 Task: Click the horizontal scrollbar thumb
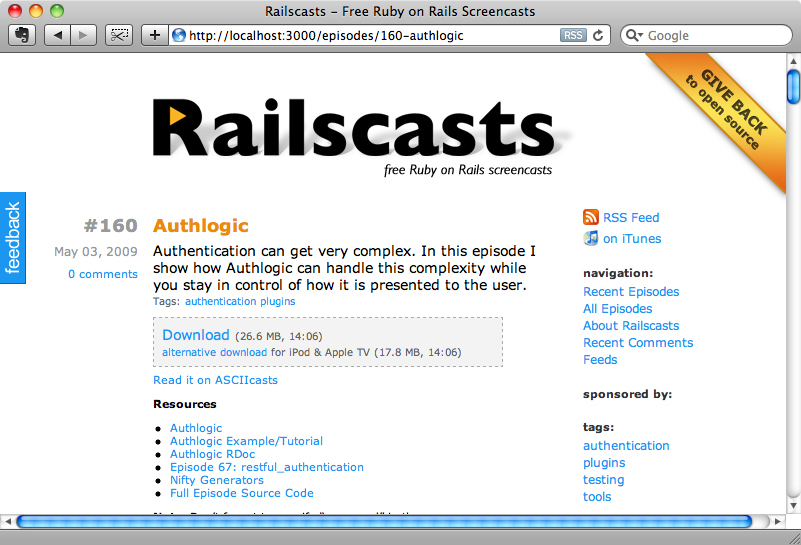[384, 522]
